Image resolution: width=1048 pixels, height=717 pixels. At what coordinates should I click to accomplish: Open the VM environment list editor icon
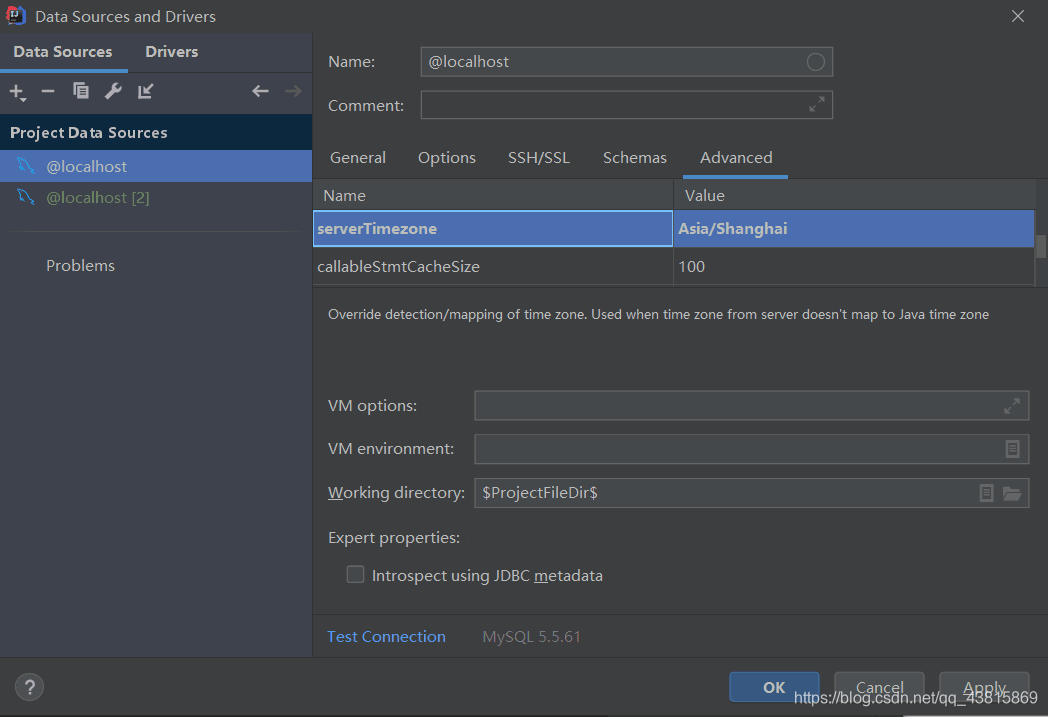(1013, 449)
